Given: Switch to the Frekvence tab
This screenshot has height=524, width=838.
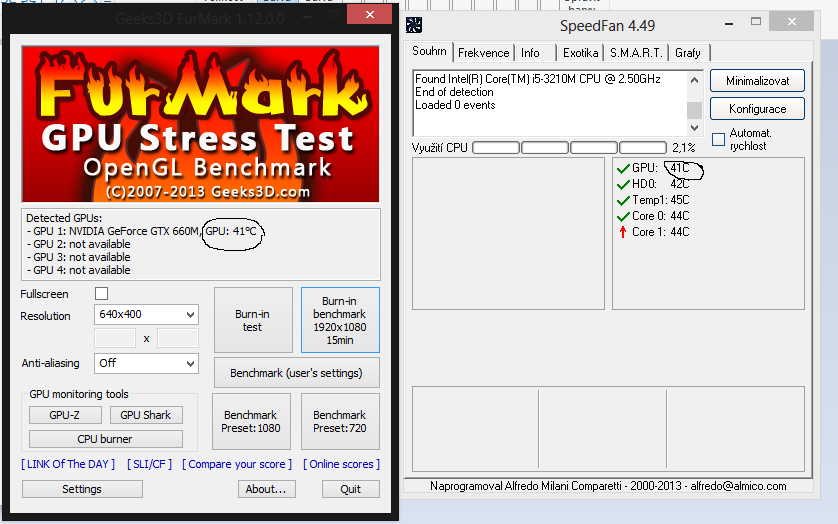Looking at the screenshot, I should 484,53.
